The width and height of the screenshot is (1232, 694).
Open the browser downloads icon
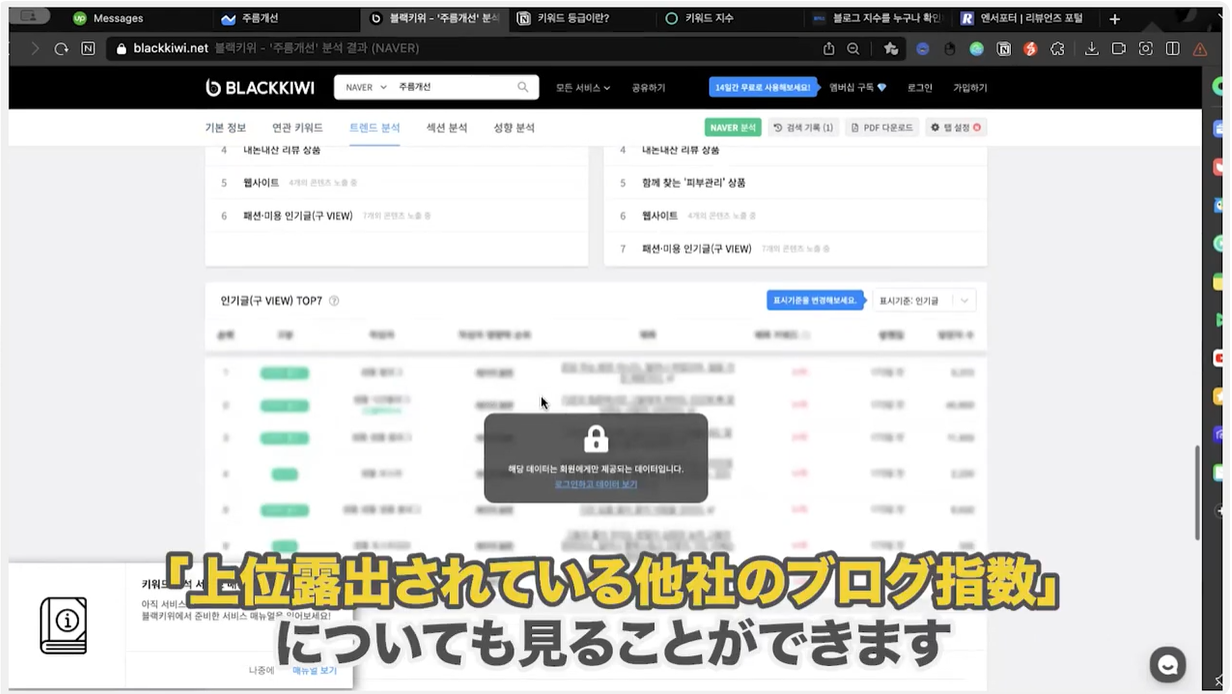pyautogui.click(x=1091, y=48)
